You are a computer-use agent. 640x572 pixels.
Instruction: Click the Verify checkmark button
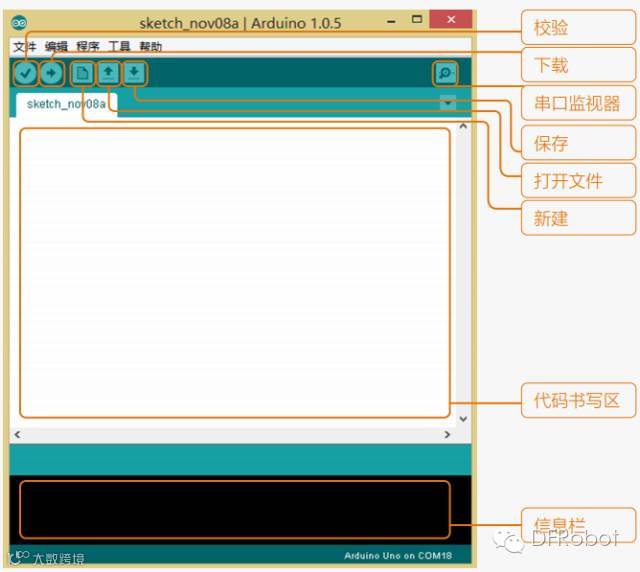point(26,73)
